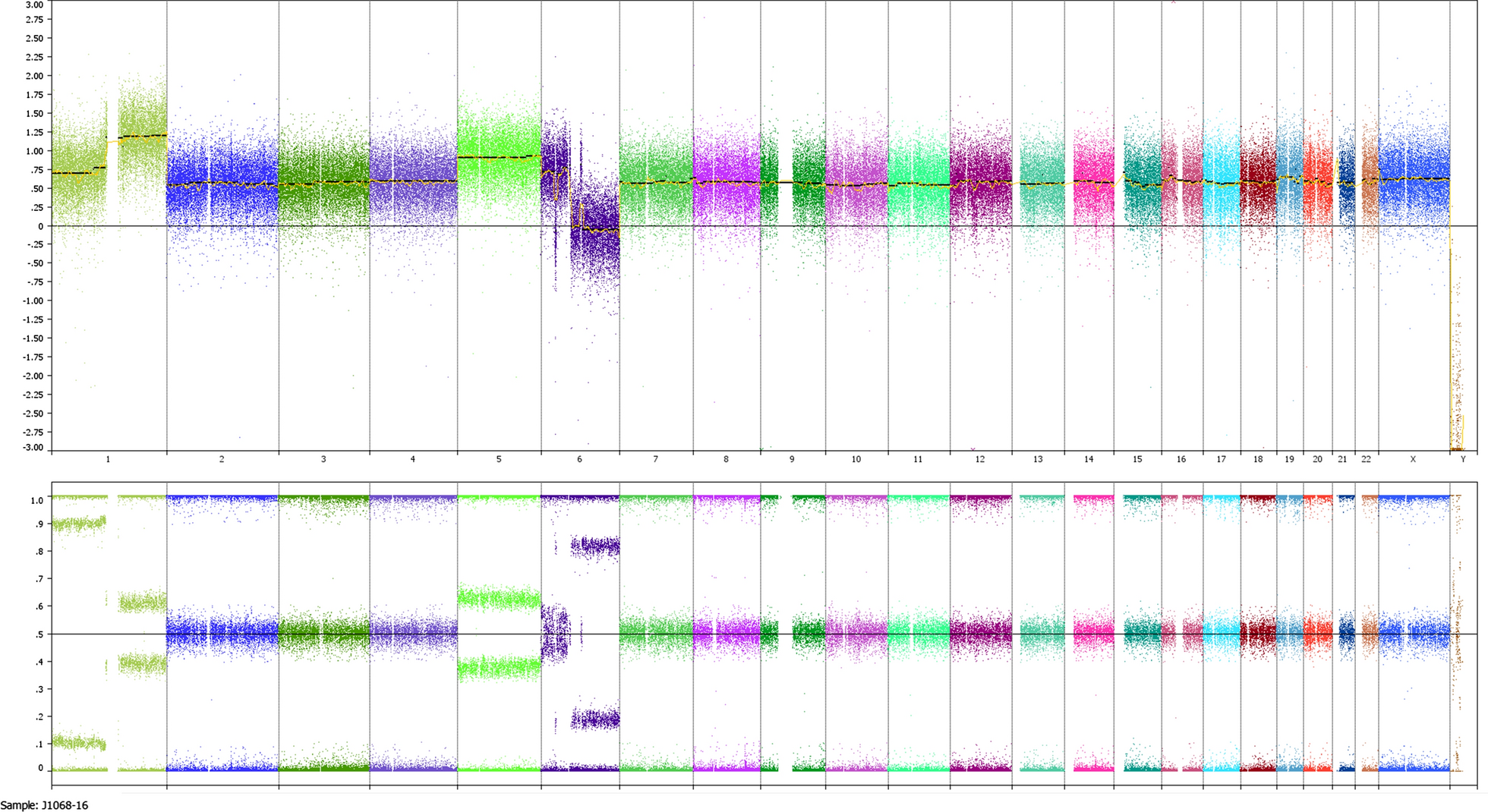
Task: Click the -1.75 y-axis tick label
Action: tap(33, 357)
